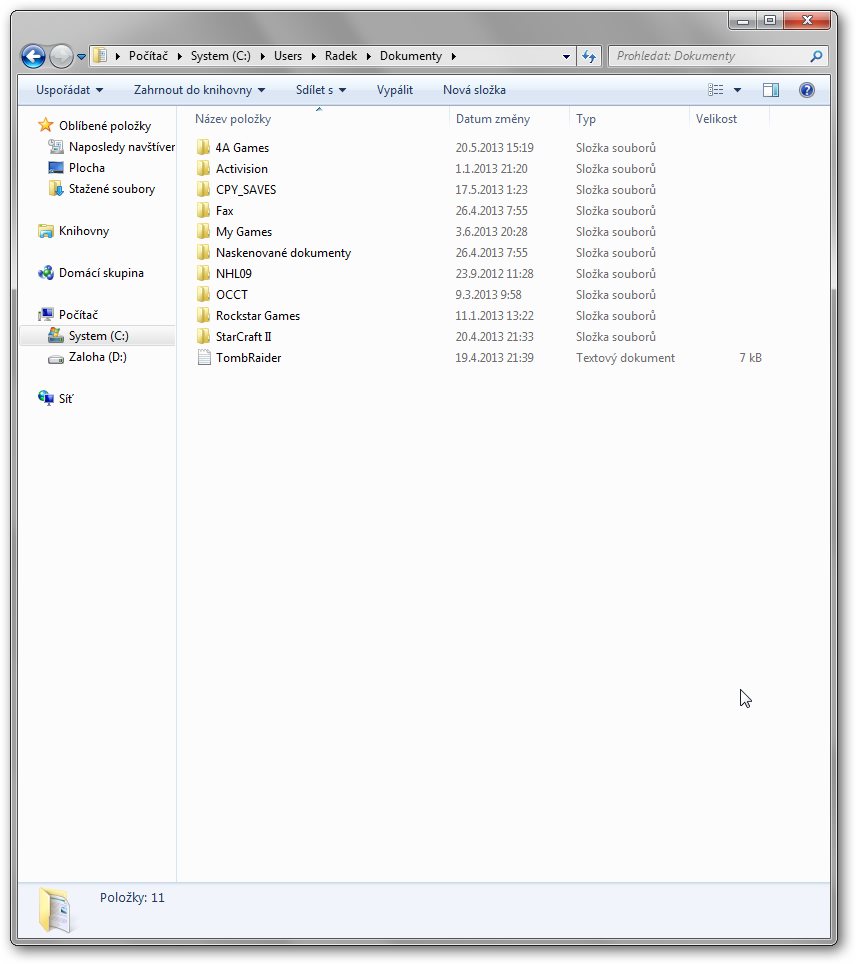Select the TombRaider text document icon

pos(204,358)
